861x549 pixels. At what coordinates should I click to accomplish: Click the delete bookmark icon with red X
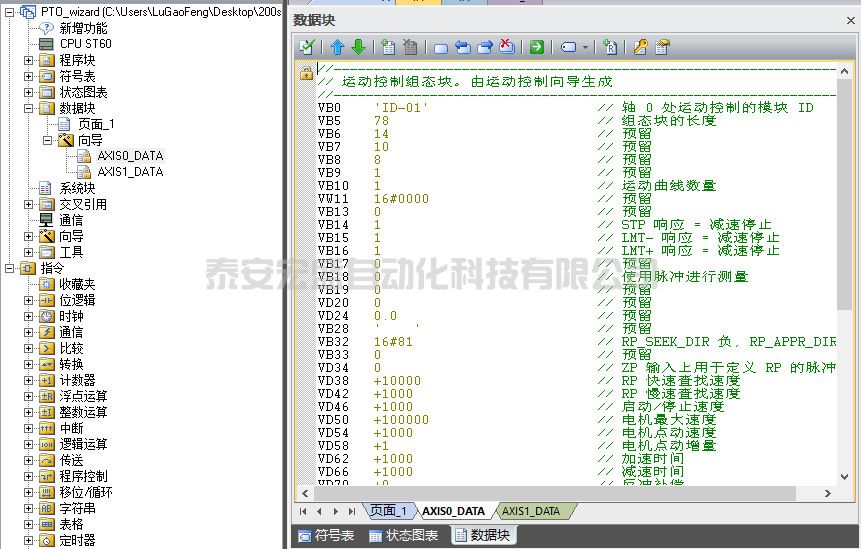pos(507,47)
